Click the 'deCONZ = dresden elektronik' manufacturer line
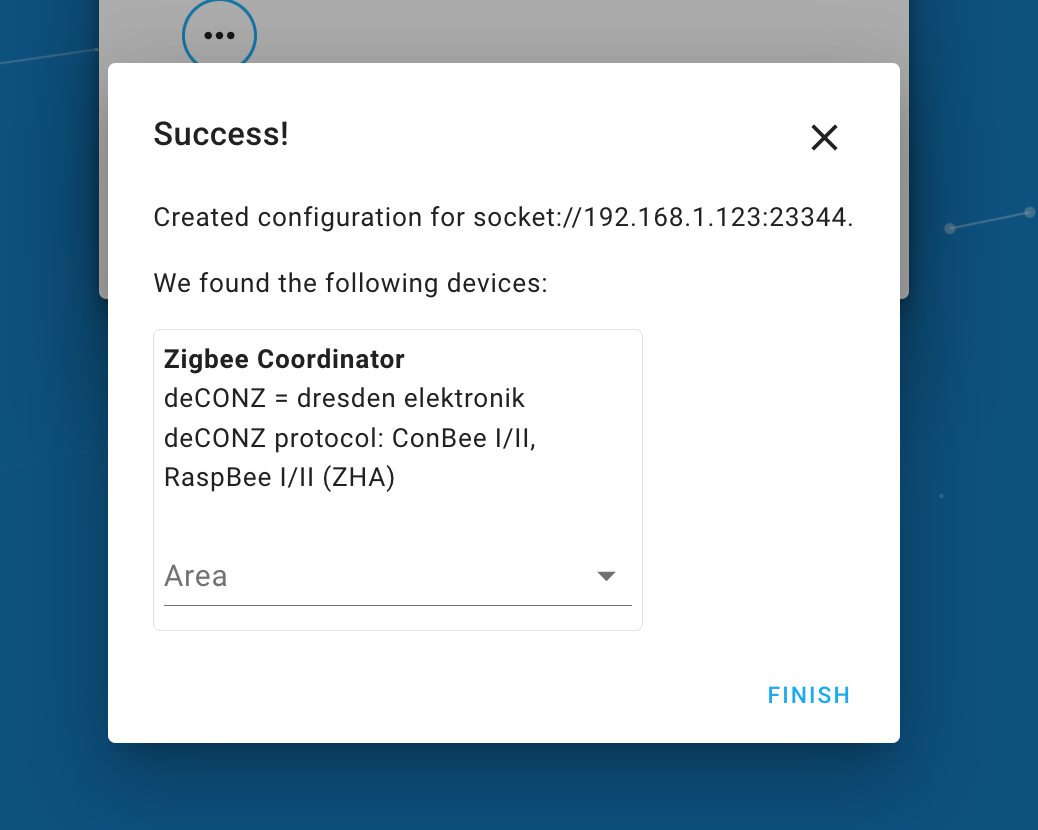1038x830 pixels. point(344,398)
